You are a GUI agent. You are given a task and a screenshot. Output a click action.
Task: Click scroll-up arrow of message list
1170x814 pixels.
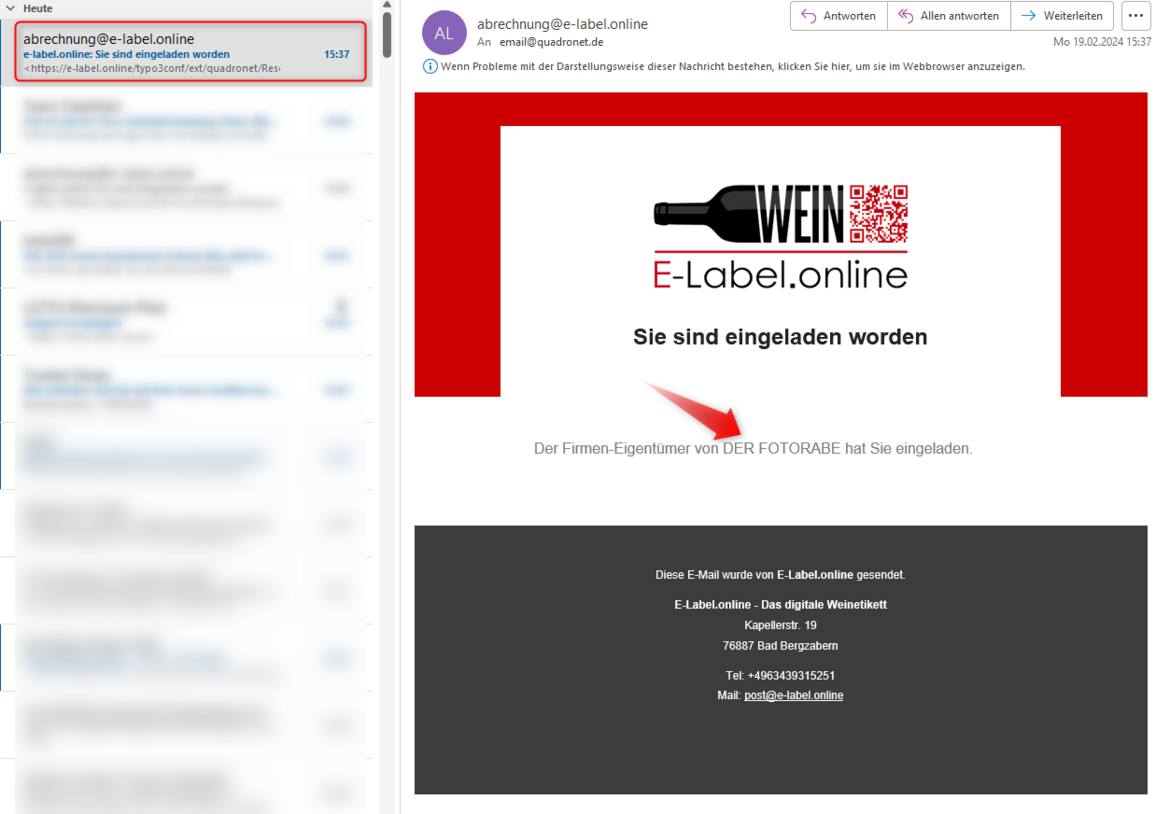coord(387,5)
